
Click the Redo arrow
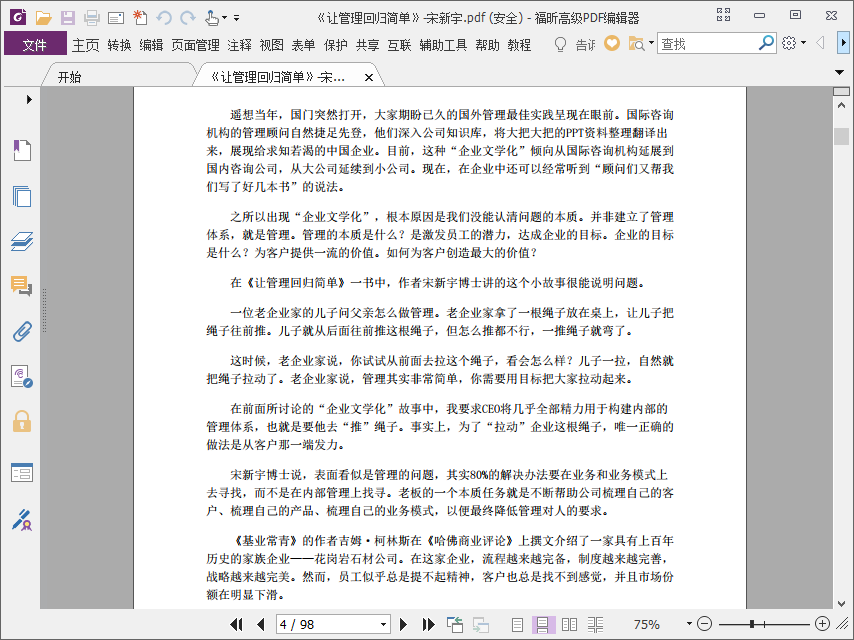pyautogui.click(x=188, y=18)
